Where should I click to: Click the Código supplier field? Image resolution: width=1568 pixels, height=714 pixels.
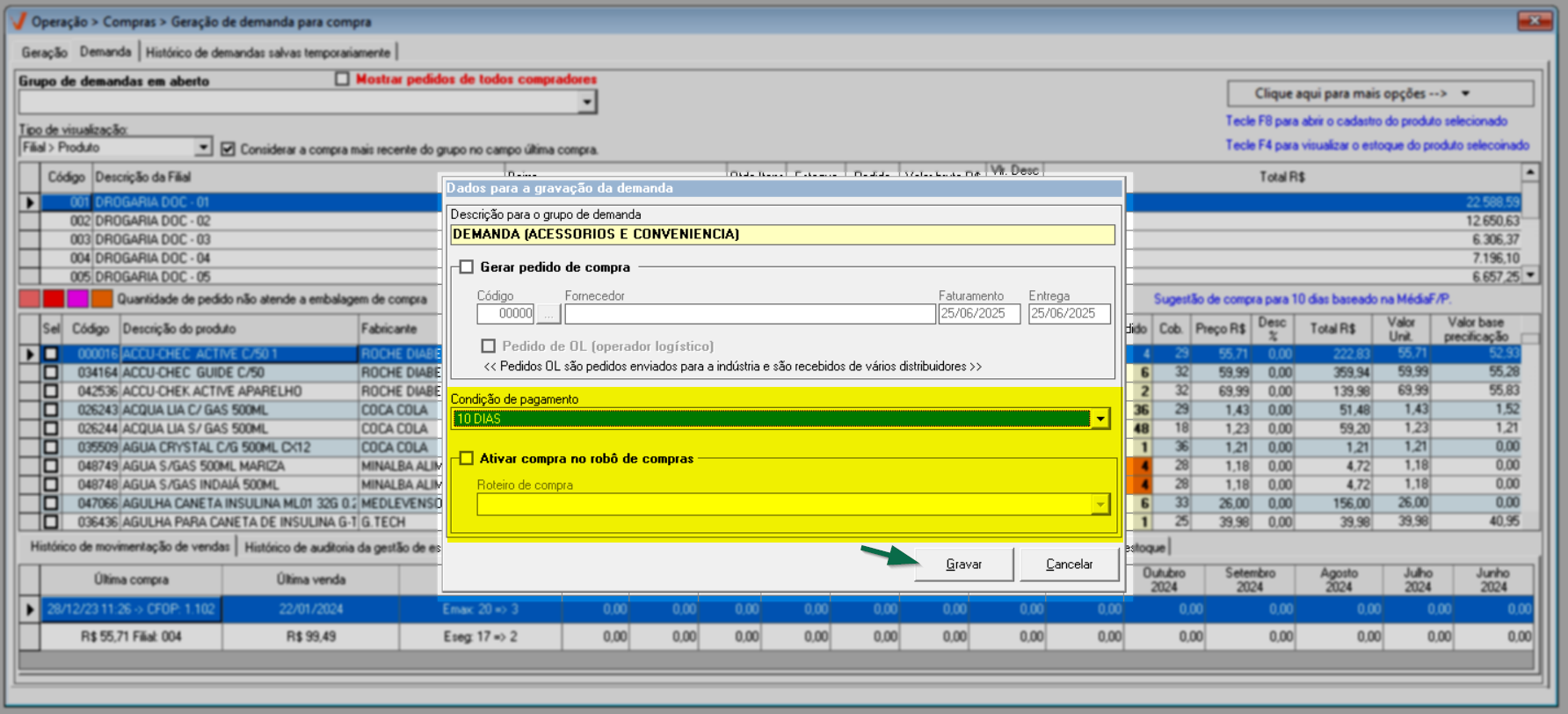[x=505, y=313]
